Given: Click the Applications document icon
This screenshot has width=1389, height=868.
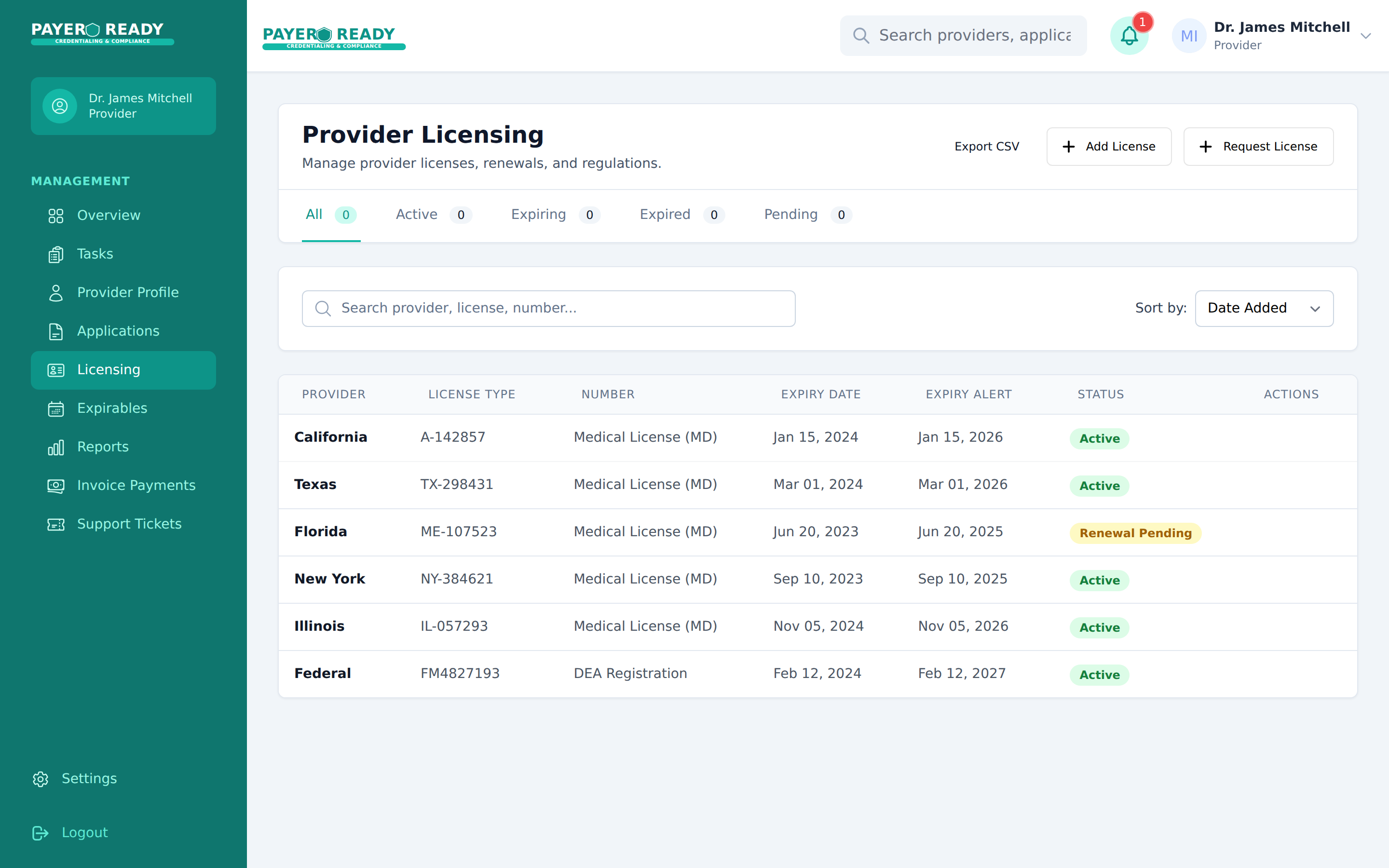Looking at the screenshot, I should pos(55,331).
